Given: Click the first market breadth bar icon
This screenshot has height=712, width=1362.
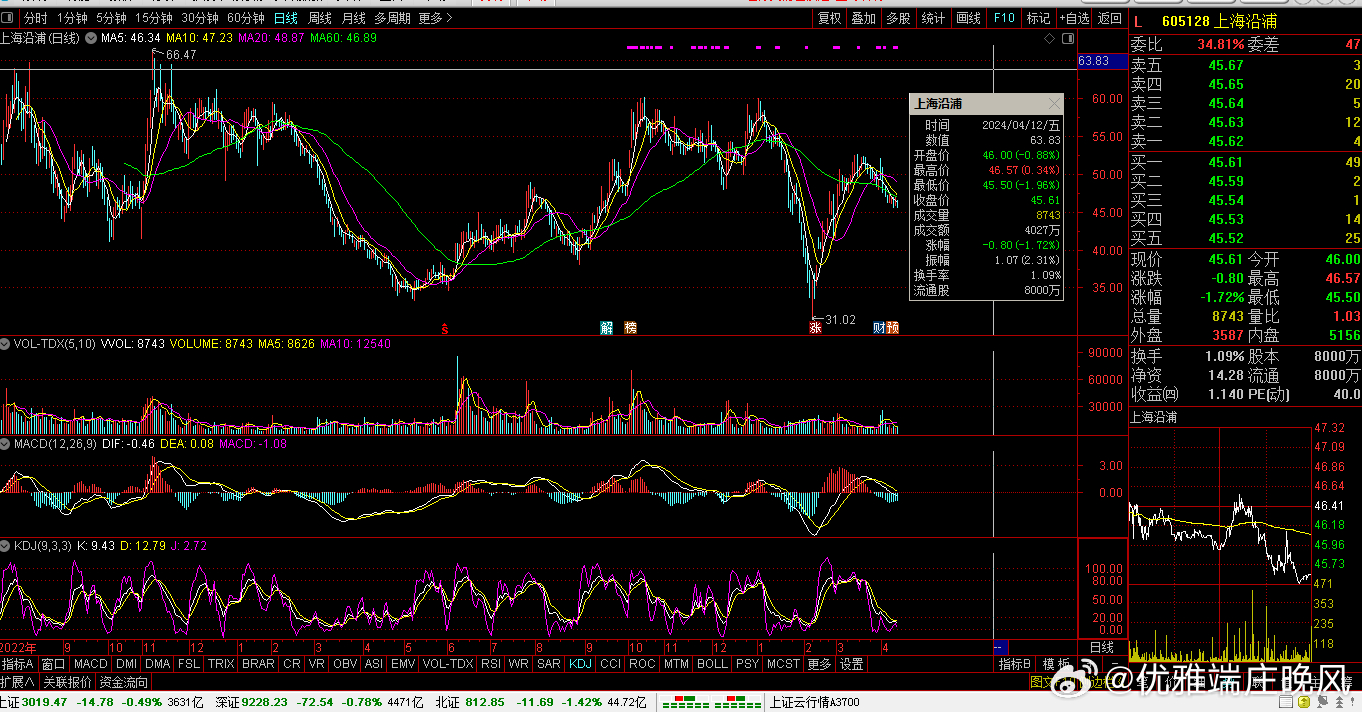Looking at the screenshot, I should click(x=684, y=702).
